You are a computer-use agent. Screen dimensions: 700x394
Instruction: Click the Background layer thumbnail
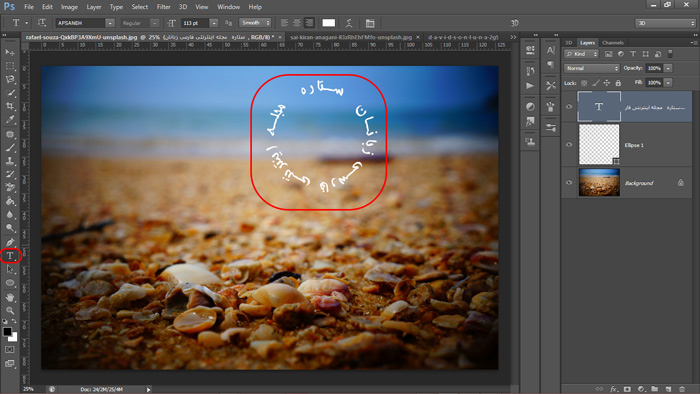599,182
